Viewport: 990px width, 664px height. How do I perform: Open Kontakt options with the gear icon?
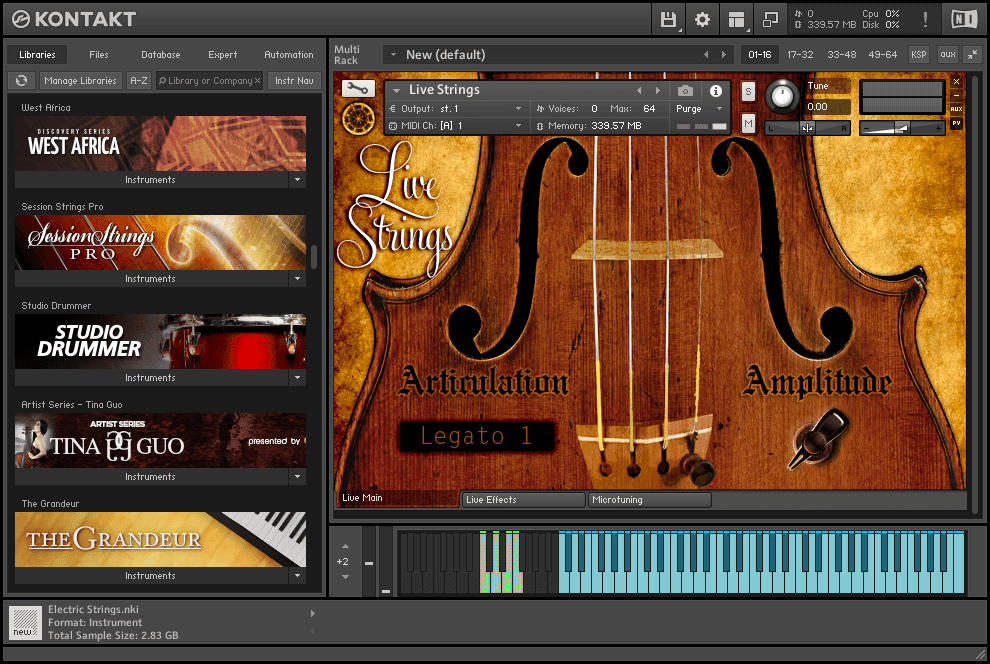click(701, 19)
